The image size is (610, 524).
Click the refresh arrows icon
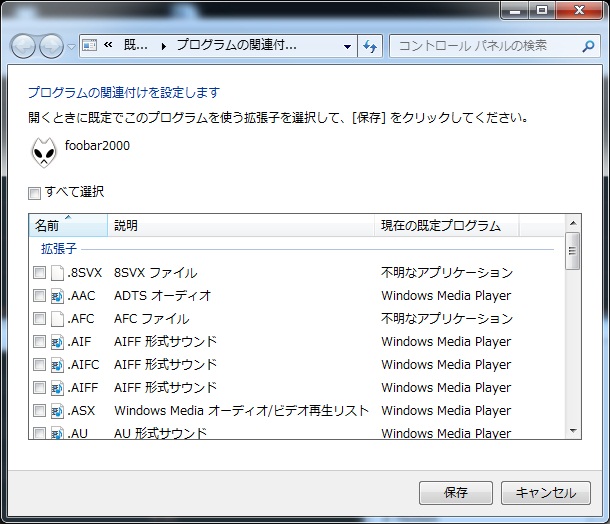click(370, 46)
